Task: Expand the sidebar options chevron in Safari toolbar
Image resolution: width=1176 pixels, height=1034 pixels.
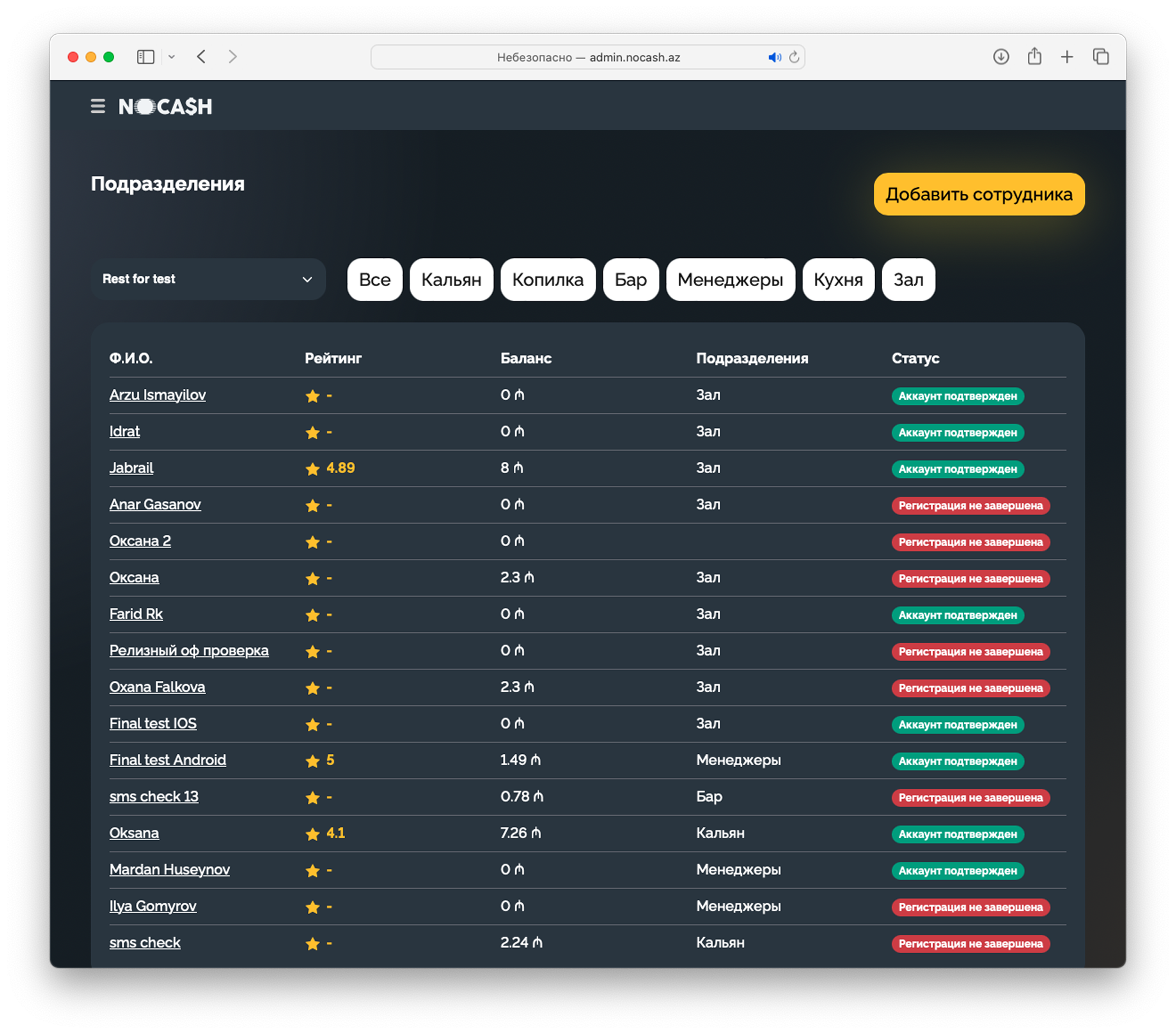Action: [x=172, y=57]
